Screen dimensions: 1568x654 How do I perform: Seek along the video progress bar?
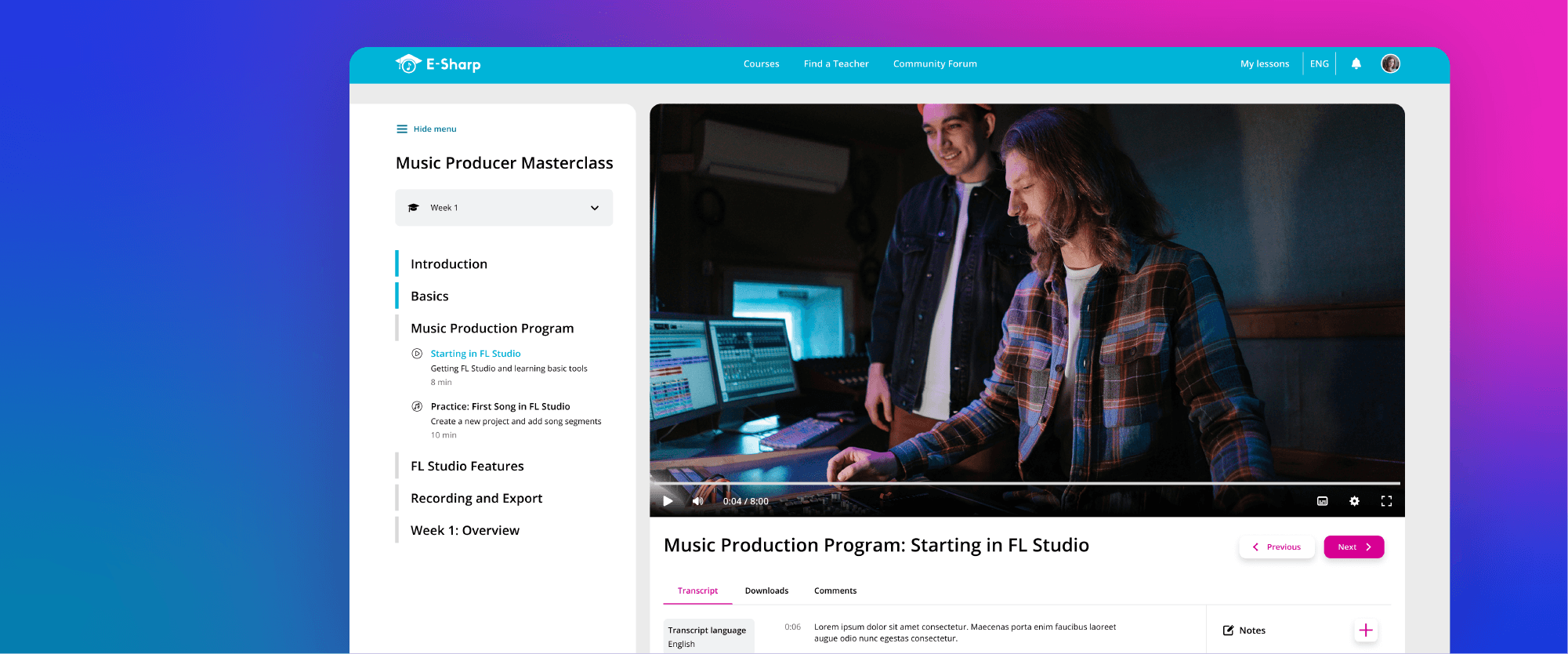tap(1025, 483)
